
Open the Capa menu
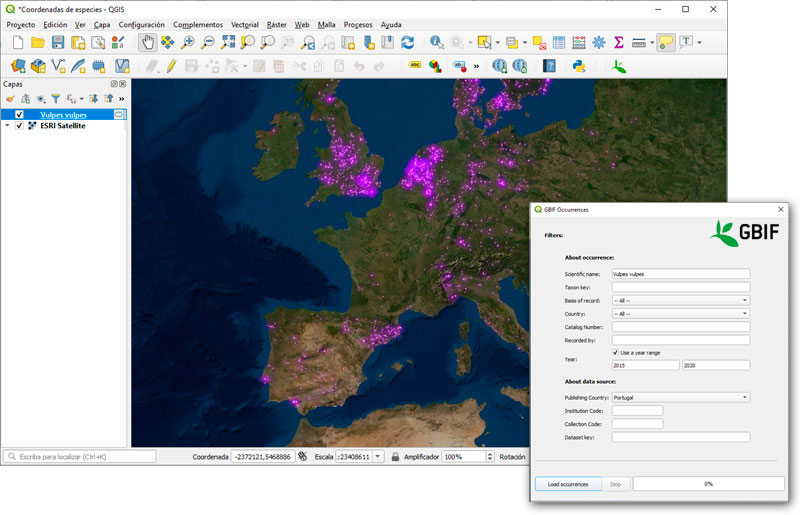(102, 24)
